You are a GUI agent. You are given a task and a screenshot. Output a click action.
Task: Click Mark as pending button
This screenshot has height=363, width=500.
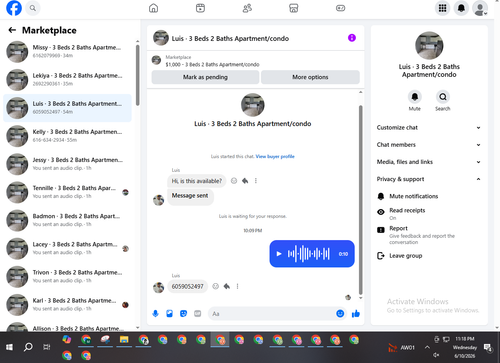tap(205, 77)
